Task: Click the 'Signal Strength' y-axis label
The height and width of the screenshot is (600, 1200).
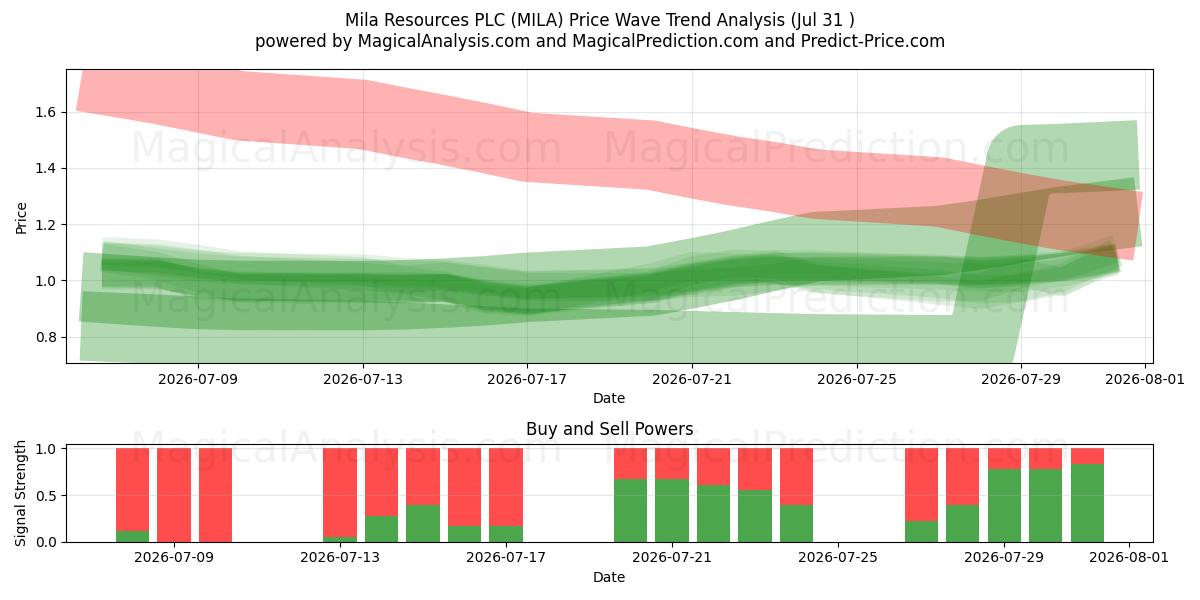Action: click(x=22, y=495)
